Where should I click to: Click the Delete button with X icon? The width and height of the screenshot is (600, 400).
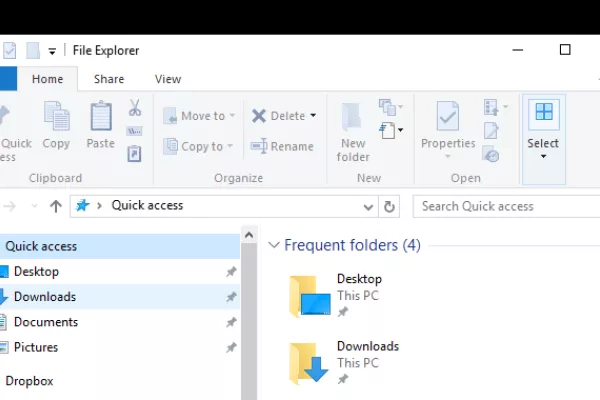(x=278, y=116)
